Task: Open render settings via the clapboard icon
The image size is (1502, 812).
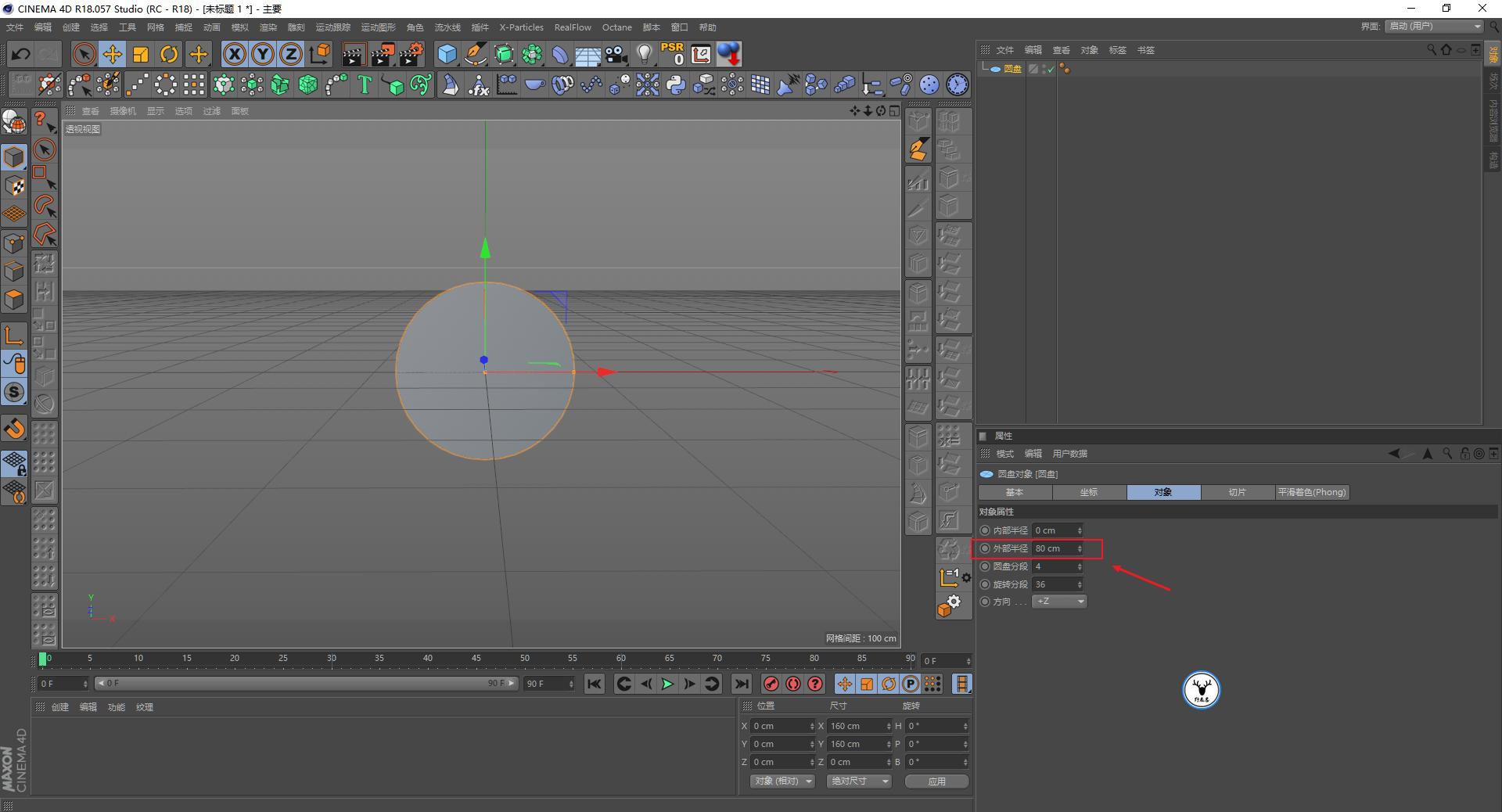Action: pos(410,54)
